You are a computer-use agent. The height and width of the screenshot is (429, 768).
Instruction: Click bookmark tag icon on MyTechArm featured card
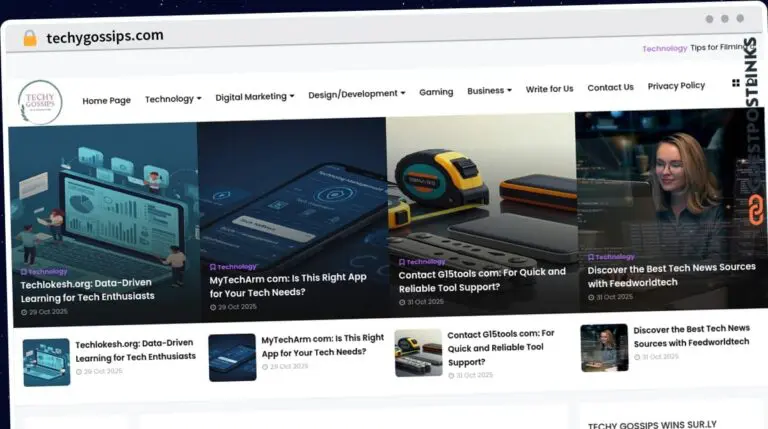[x=213, y=267]
